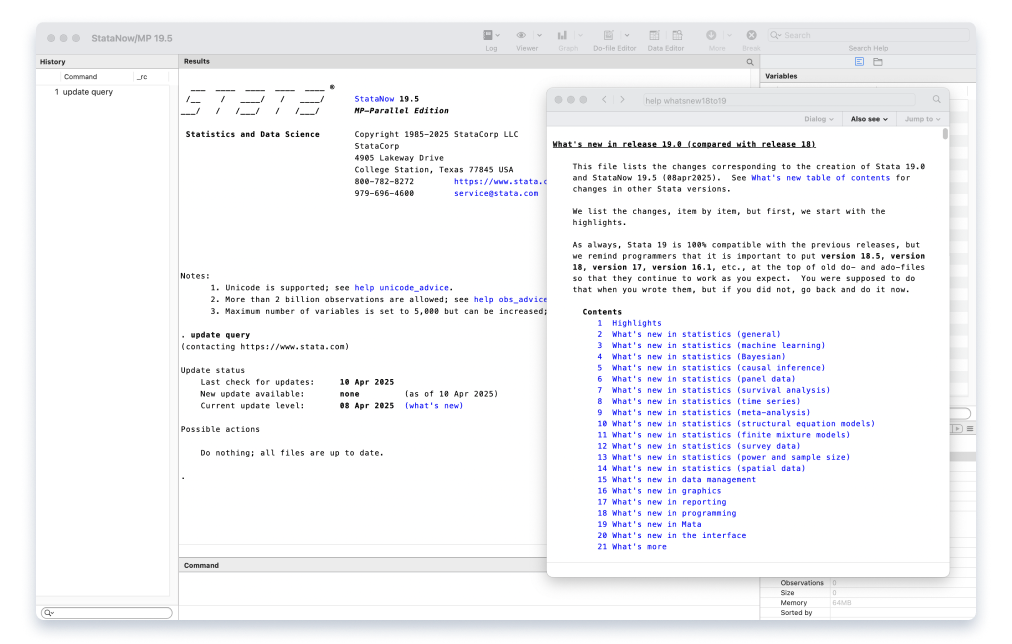Select the Variables panel list-view icon
The height and width of the screenshot is (644, 1012).
pos(859,62)
